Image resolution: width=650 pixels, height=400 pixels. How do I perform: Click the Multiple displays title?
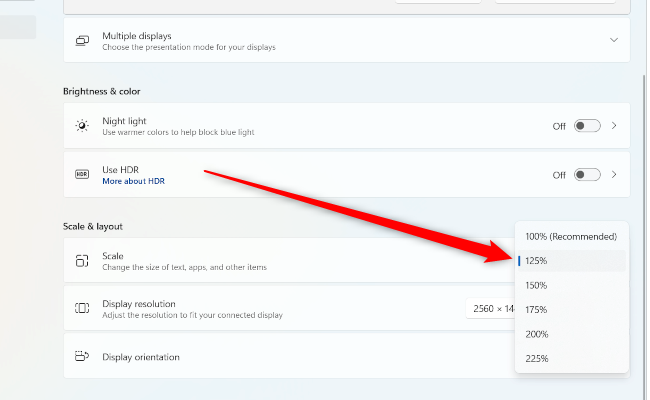[136, 36]
